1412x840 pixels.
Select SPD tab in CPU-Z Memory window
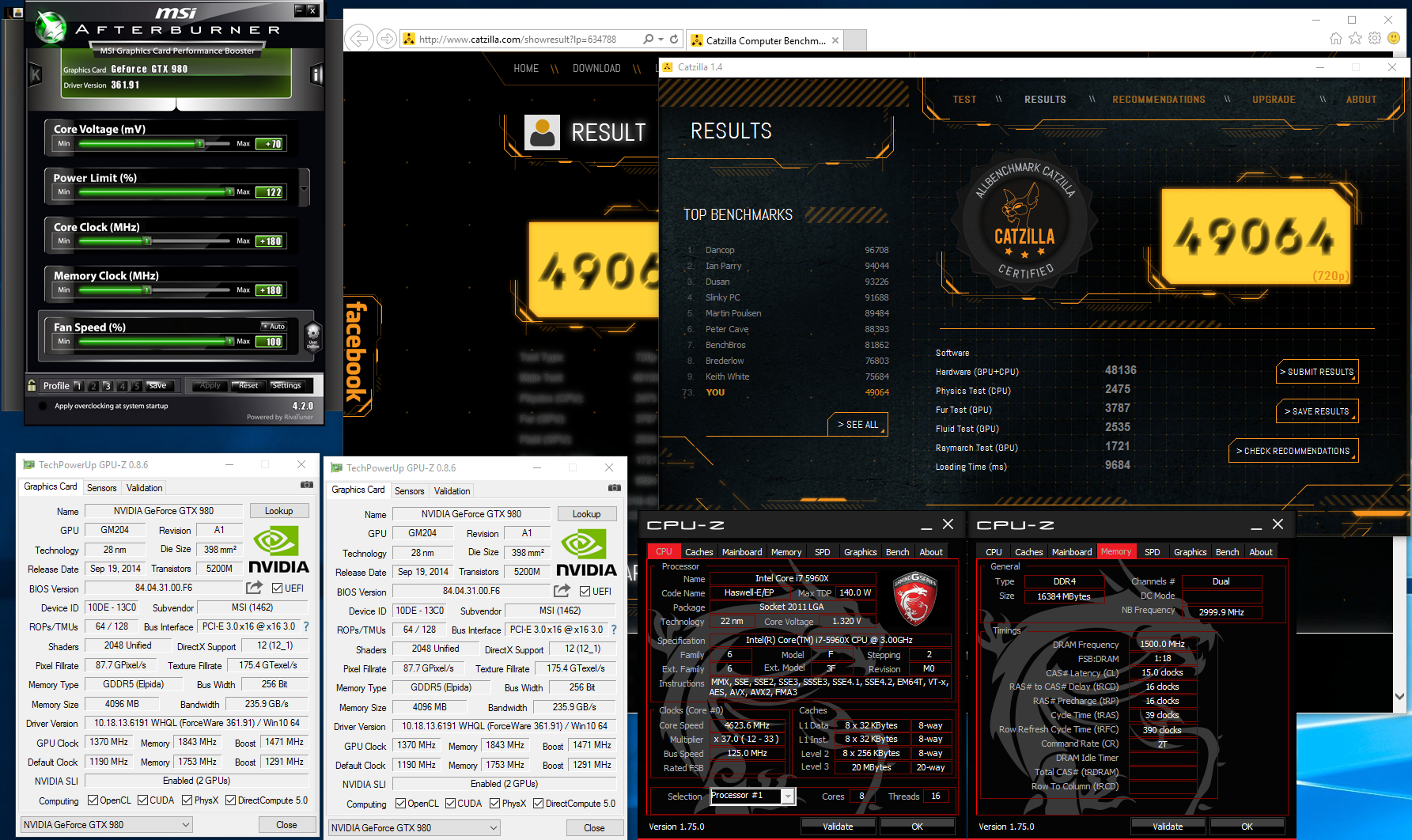1153,552
